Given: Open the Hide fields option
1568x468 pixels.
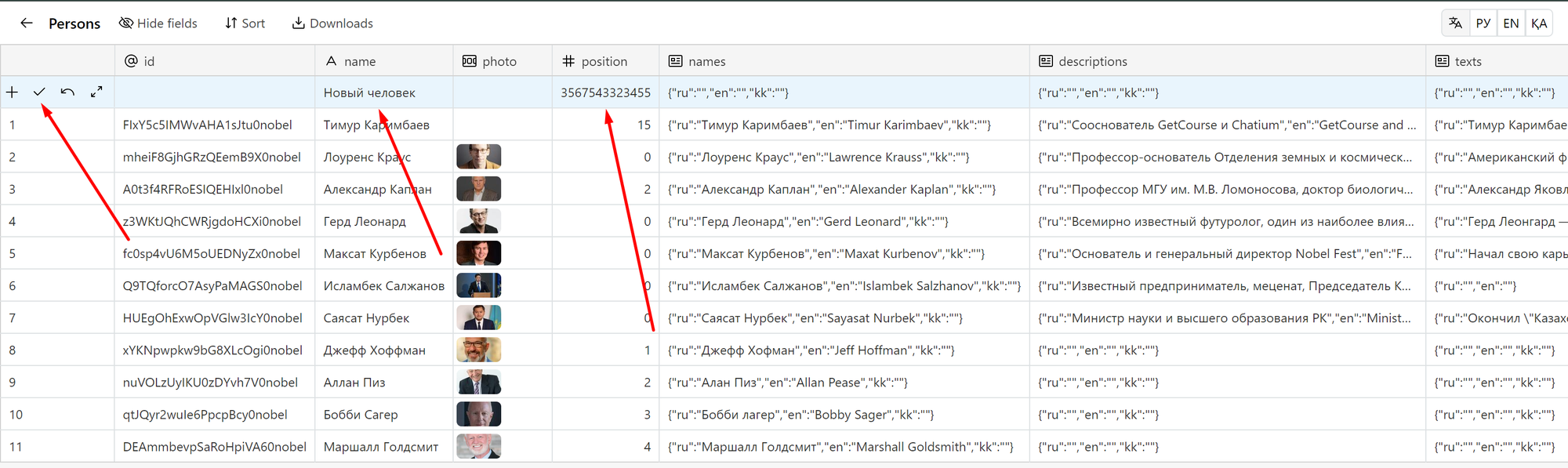Looking at the screenshot, I should [x=158, y=24].
